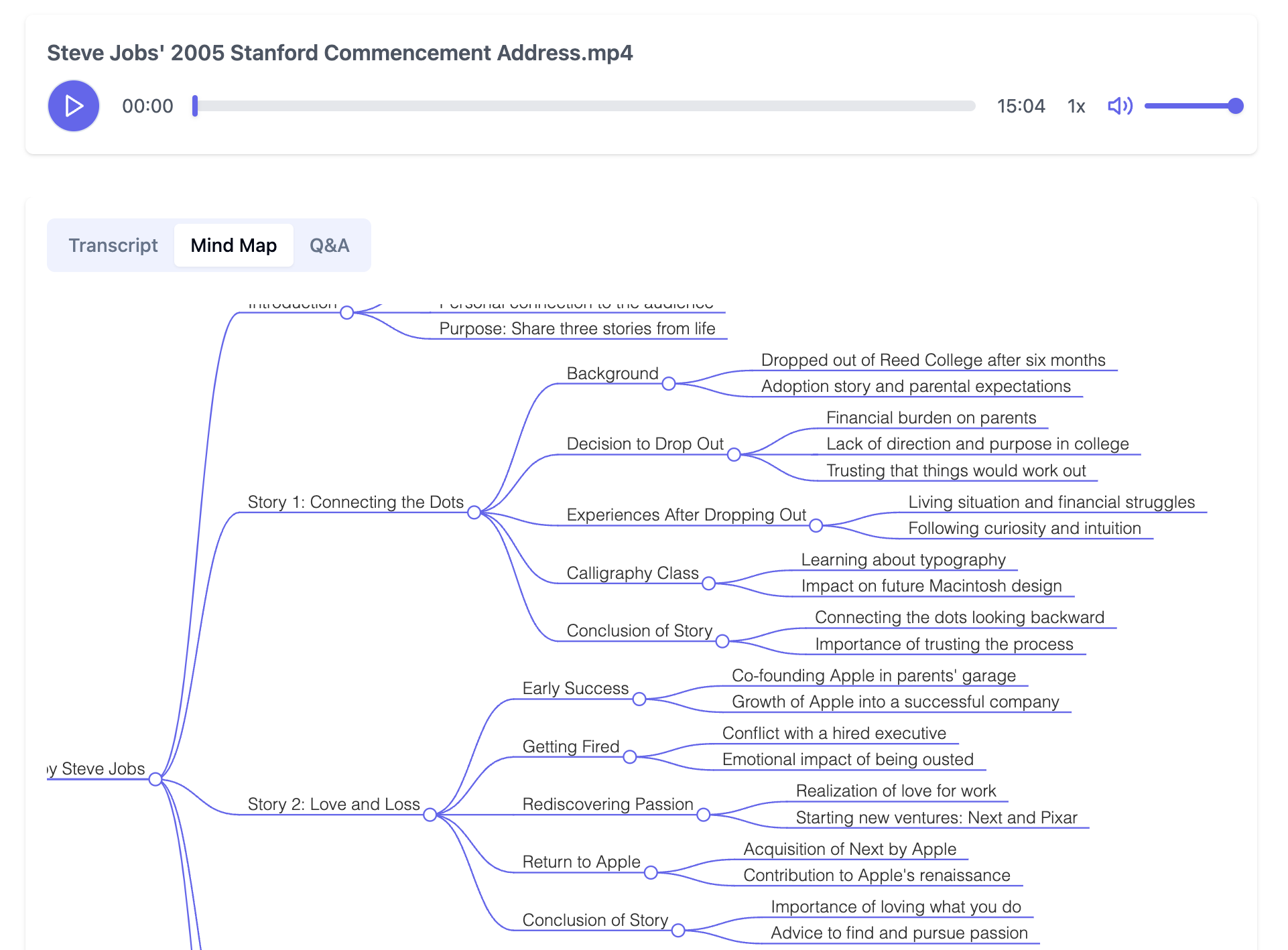1288x950 pixels.
Task: Collapse Story 2: Love and Loss node
Action: tap(430, 815)
